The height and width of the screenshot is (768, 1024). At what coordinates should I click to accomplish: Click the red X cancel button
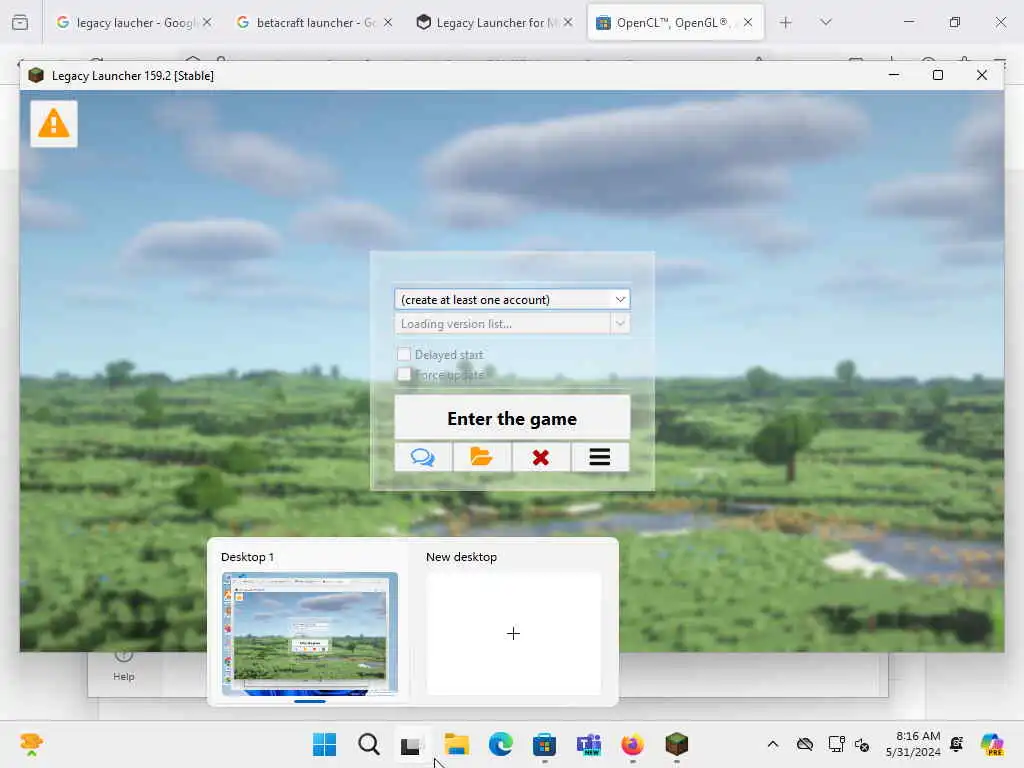pos(541,457)
